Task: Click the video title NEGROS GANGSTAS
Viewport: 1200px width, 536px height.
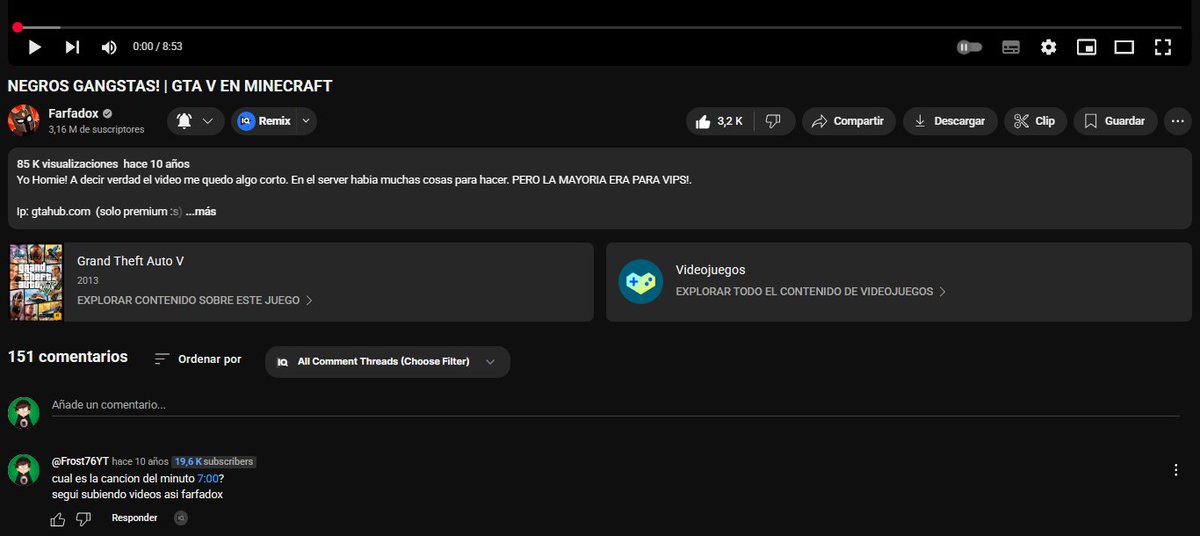Action: pyautogui.click(x=170, y=86)
